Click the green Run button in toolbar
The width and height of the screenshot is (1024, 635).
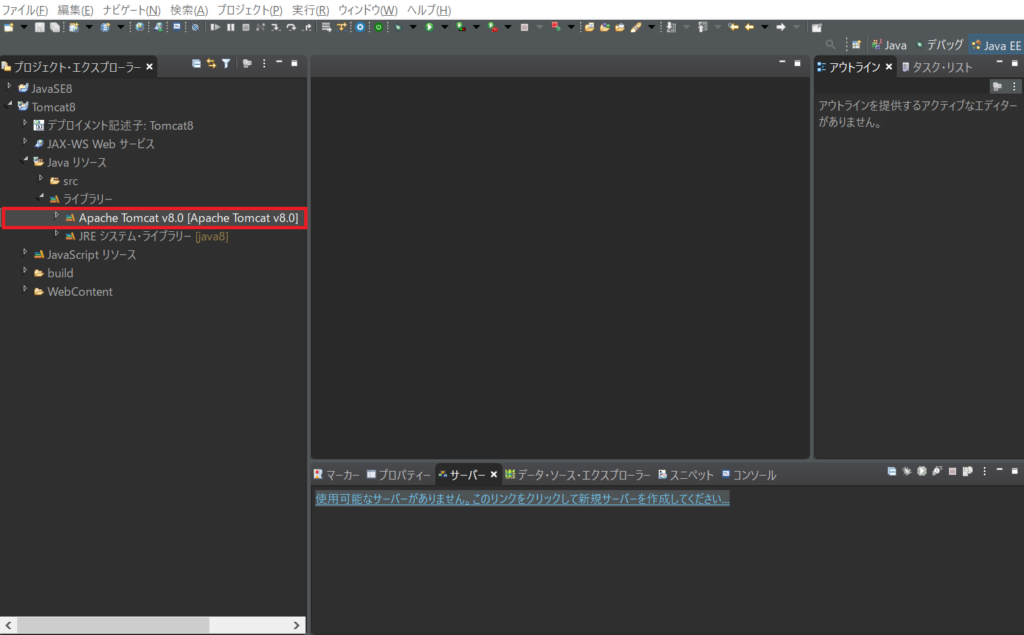(429, 27)
